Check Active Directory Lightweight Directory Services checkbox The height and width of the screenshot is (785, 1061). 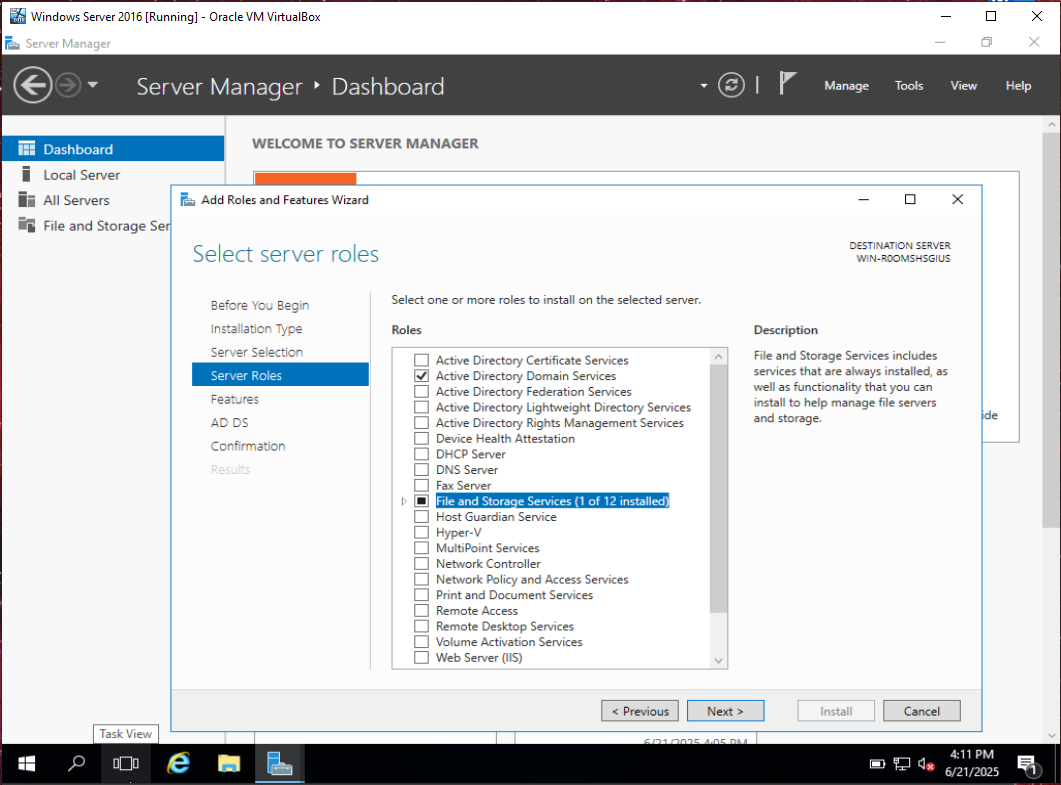tap(422, 407)
